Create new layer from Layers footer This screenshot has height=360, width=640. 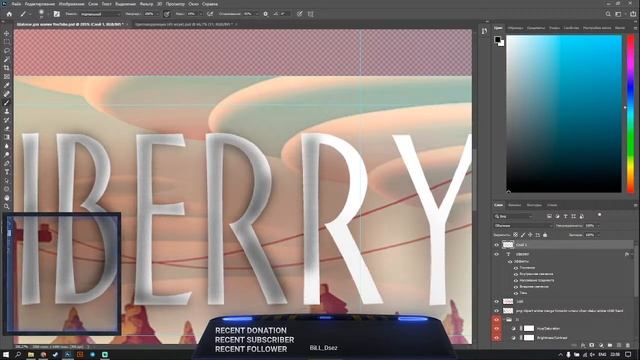pyautogui.click(x=619, y=345)
